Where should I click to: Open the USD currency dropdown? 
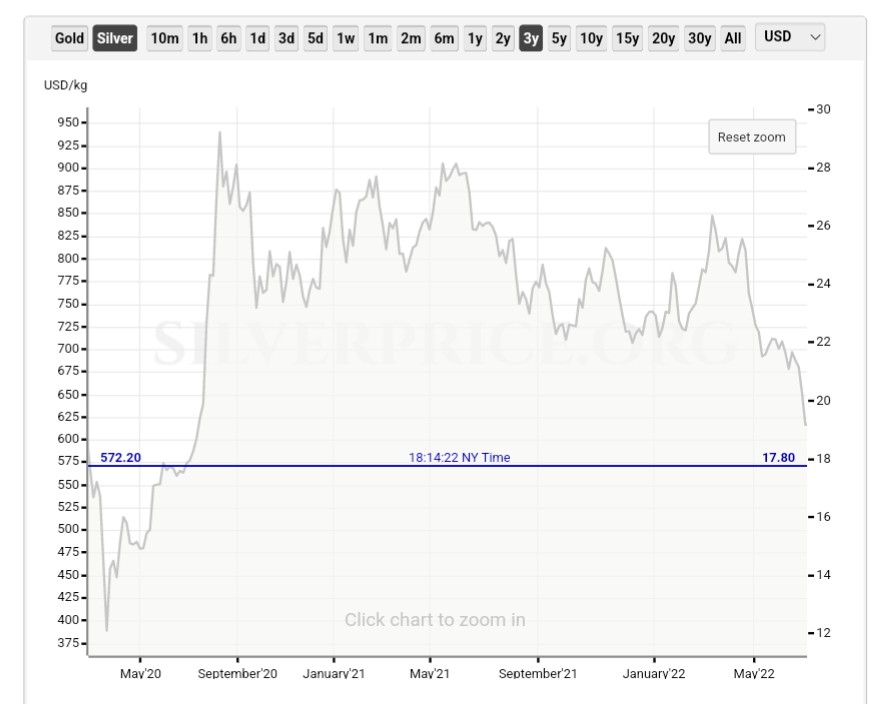790,37
